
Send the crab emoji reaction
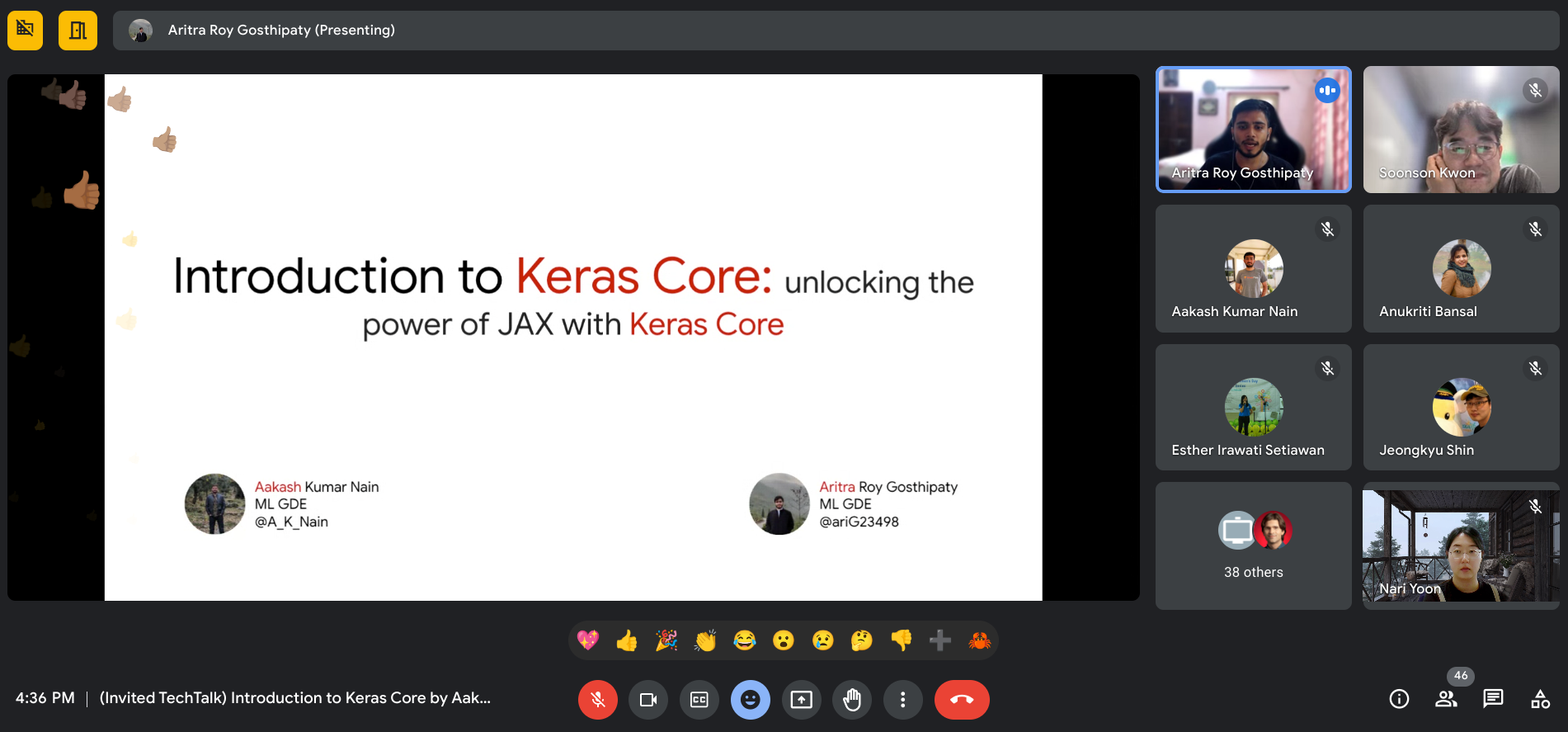980,640
